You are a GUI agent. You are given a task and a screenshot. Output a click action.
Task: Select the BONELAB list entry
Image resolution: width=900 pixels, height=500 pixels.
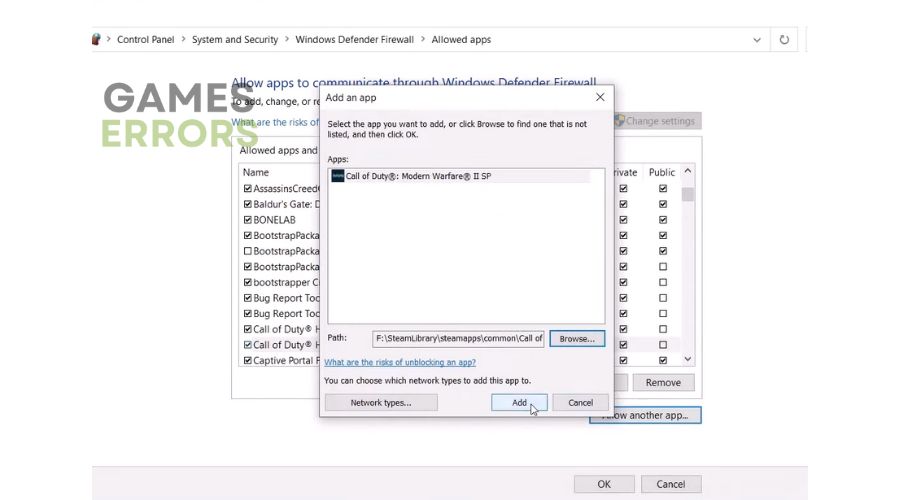[274, 220]
